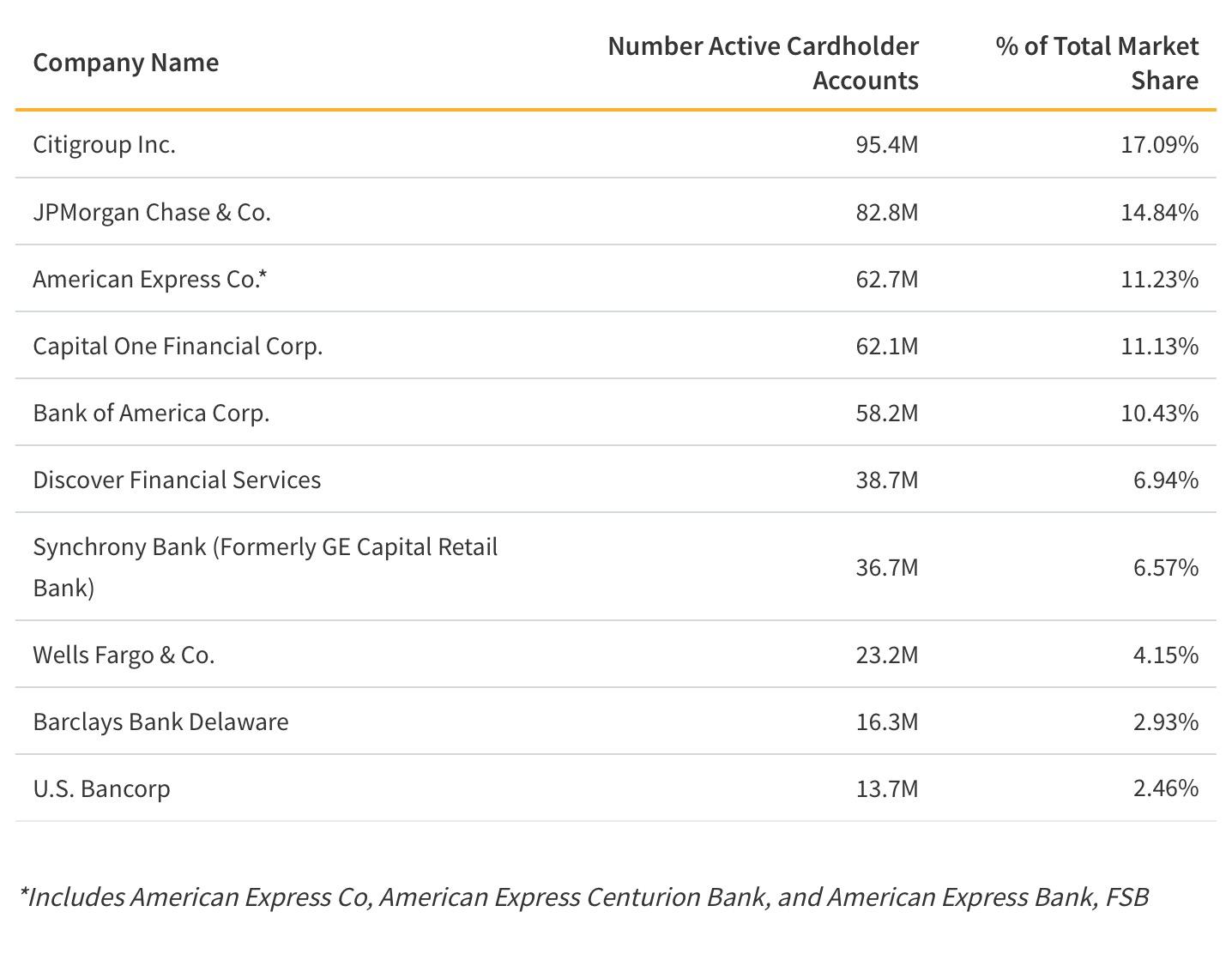Viewport: 1232px width, 954px height.
Task: Select the 2.46% market share value
Action: coord(1165,788)
